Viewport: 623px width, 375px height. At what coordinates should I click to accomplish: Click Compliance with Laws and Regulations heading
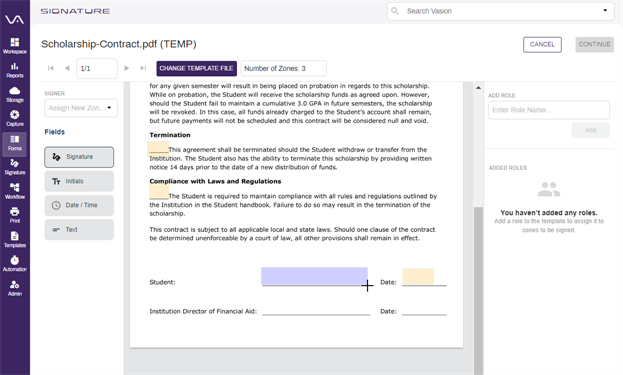tap(215, 182)
